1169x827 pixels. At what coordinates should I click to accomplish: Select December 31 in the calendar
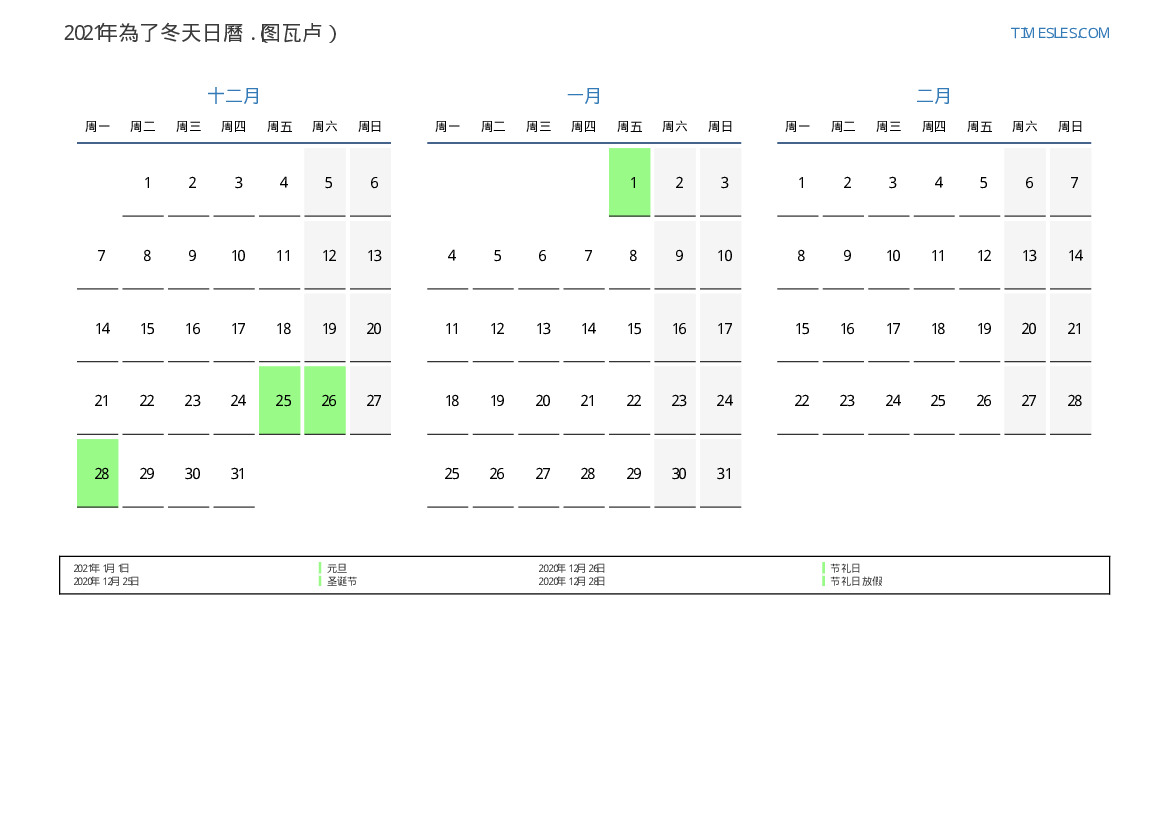pos(237,474)
